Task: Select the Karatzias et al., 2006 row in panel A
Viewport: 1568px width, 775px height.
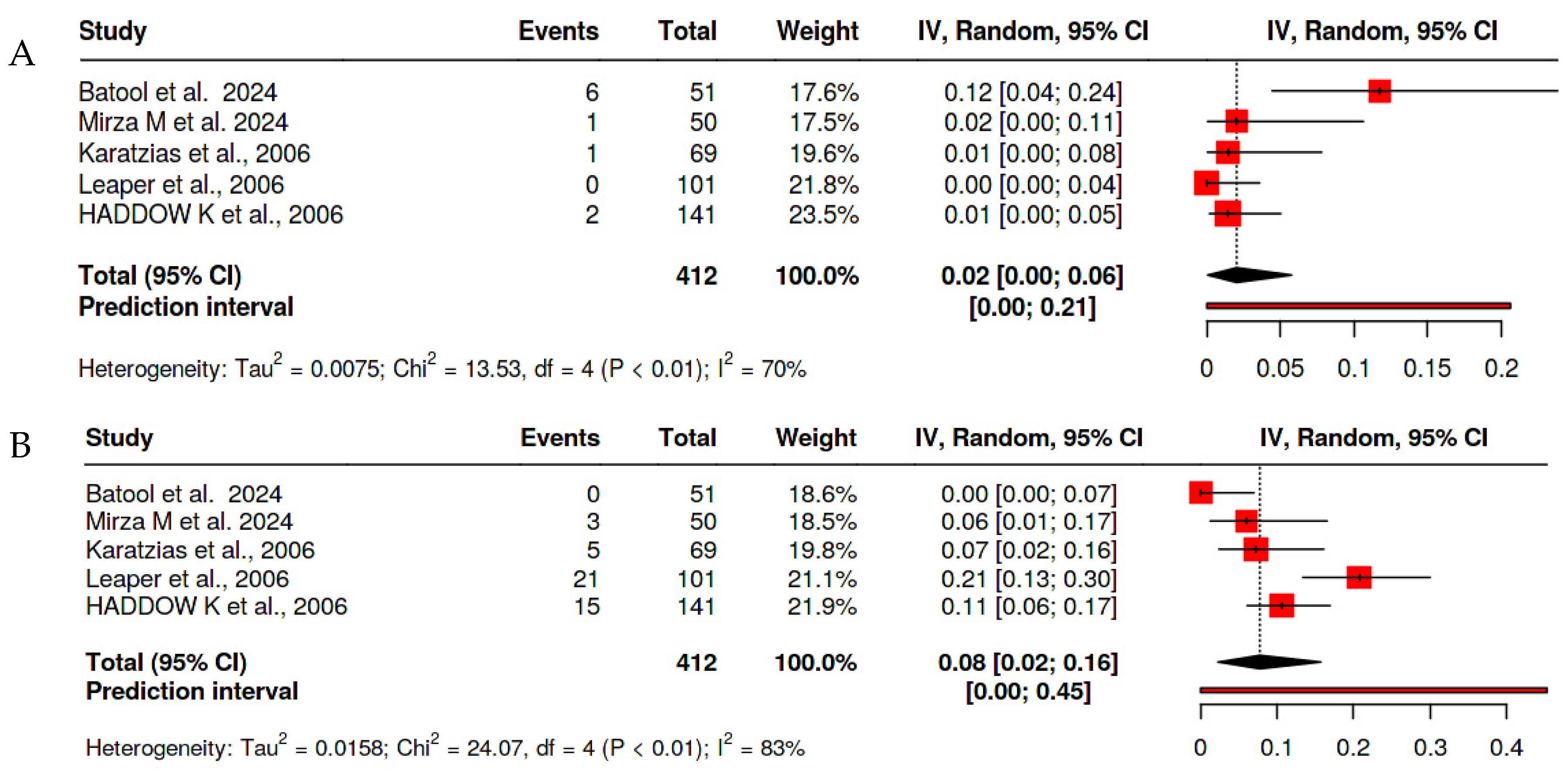Action: [x=194, y=153]
